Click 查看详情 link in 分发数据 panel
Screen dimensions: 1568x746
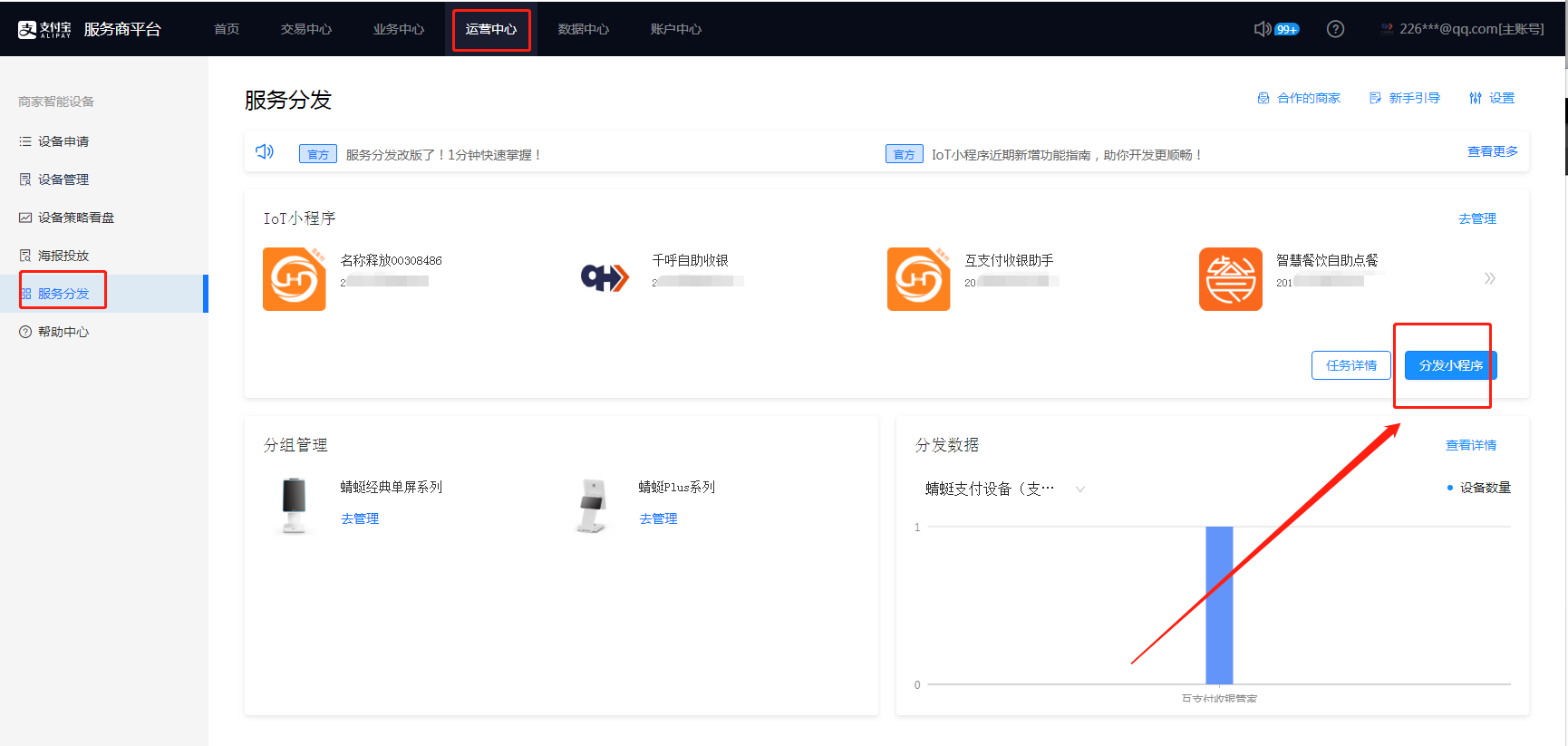pos(1471,445)
